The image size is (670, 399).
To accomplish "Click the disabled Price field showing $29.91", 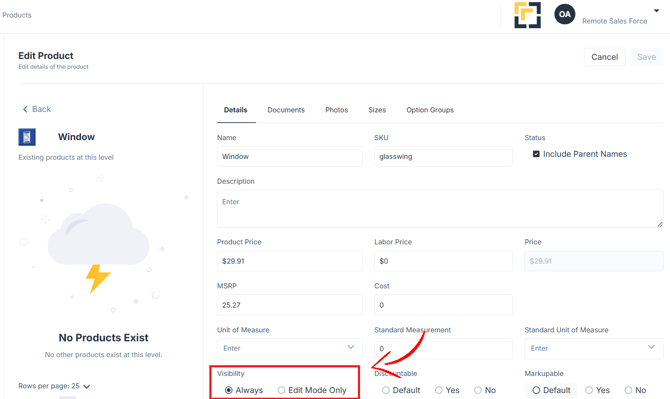I will (594, 261).
